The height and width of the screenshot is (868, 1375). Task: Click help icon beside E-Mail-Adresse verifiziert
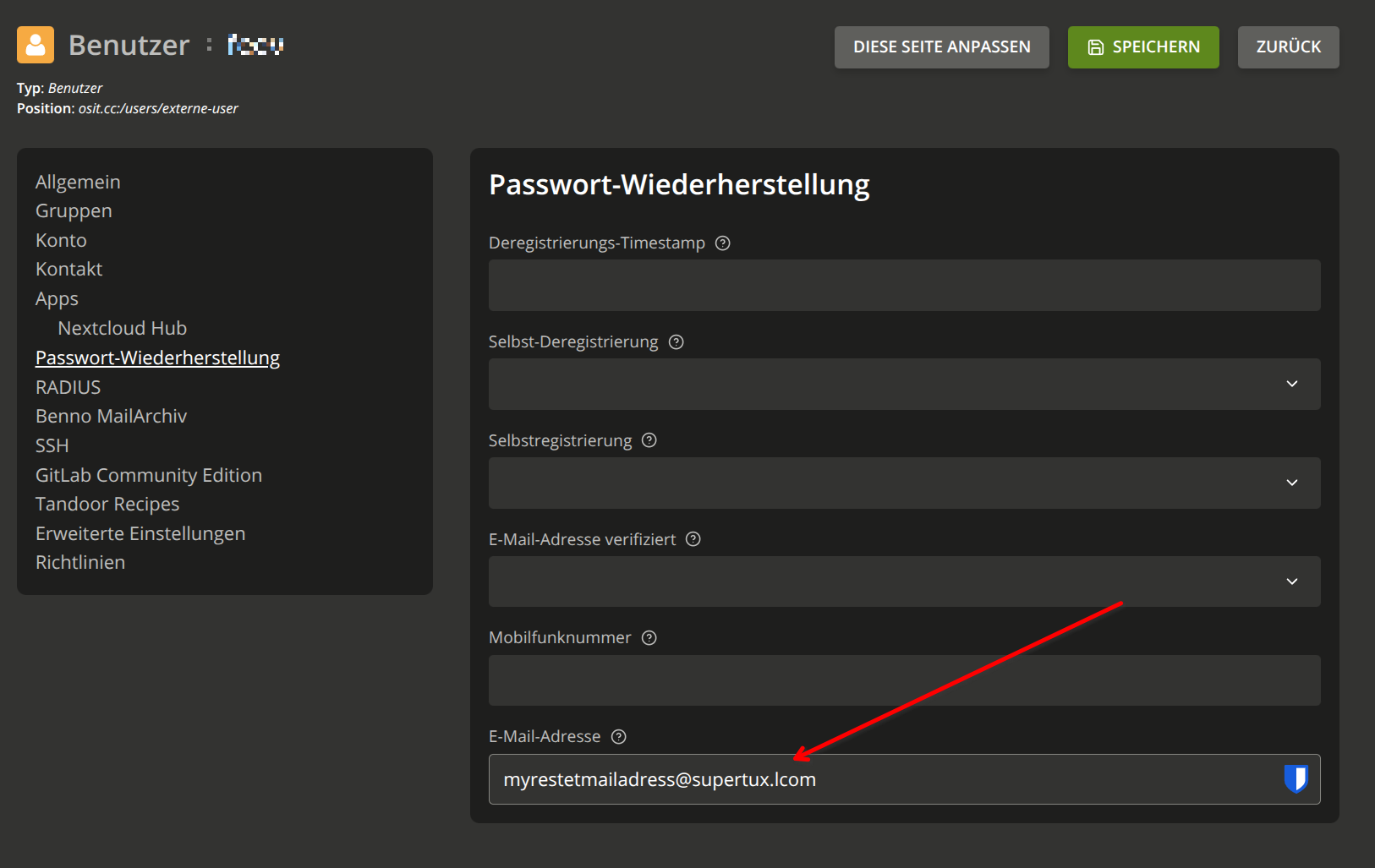click(x=693, y=539)
